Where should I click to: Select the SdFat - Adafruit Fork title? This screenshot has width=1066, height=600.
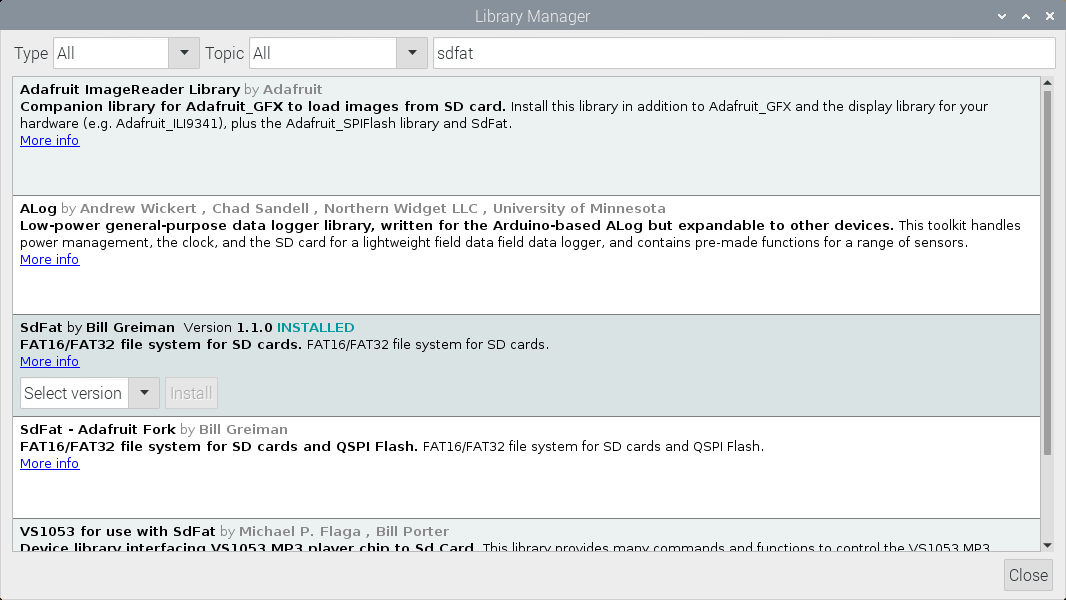click(x=98, y=429)
